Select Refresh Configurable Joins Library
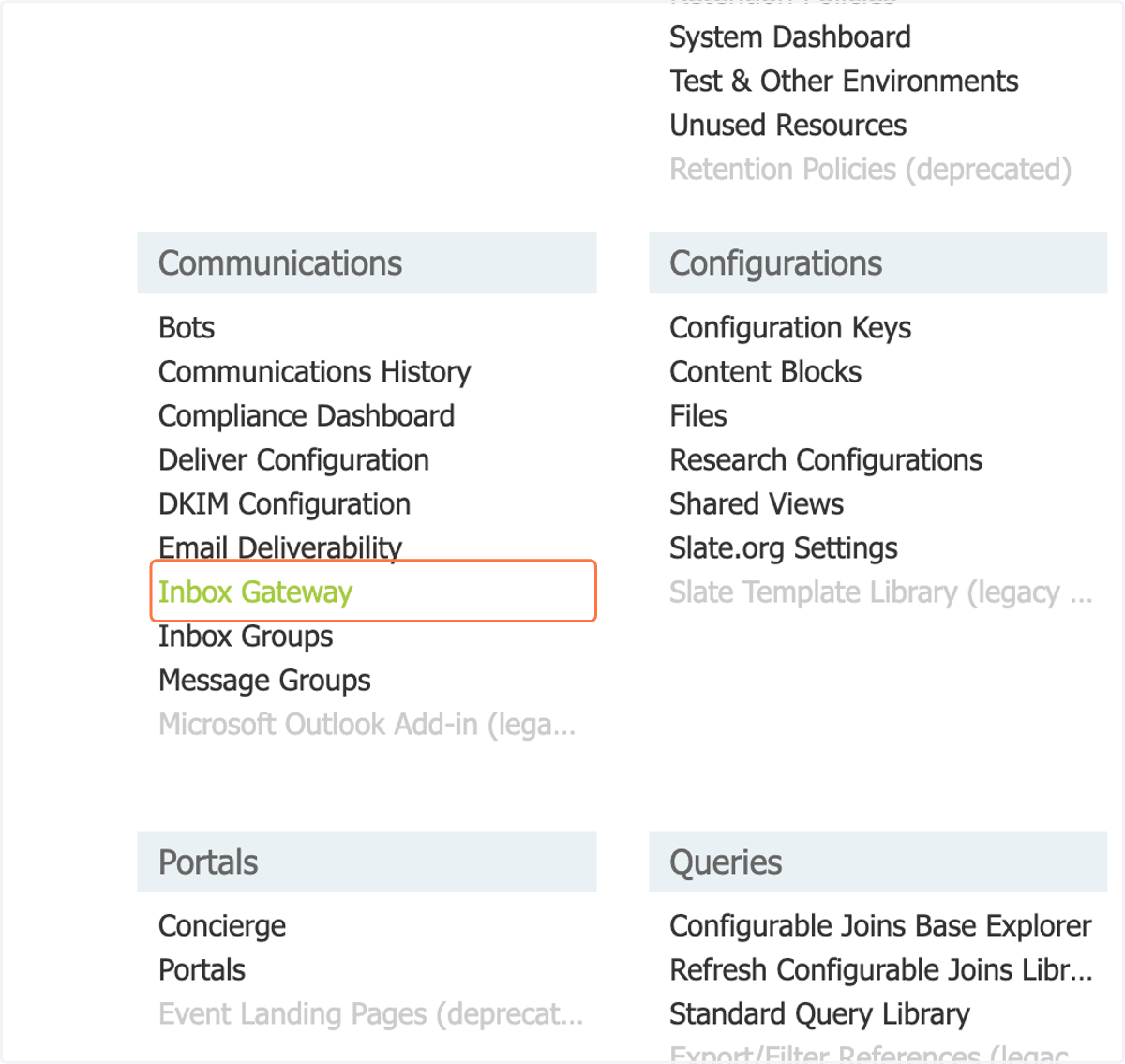Screen dimensions: 1125x1064 (x=881, y=970)
